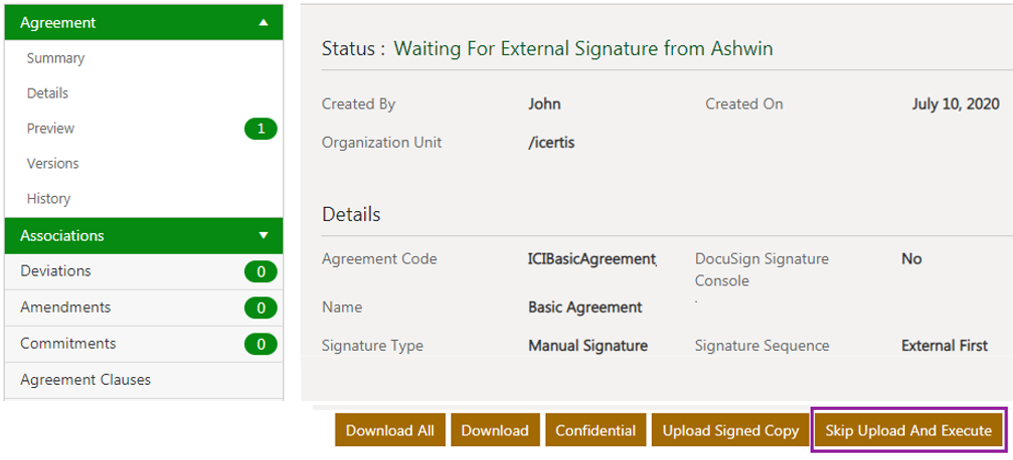Open the Details sidebar item
The height and width of the screenshot is (460, 1013).
coord(48,93)
